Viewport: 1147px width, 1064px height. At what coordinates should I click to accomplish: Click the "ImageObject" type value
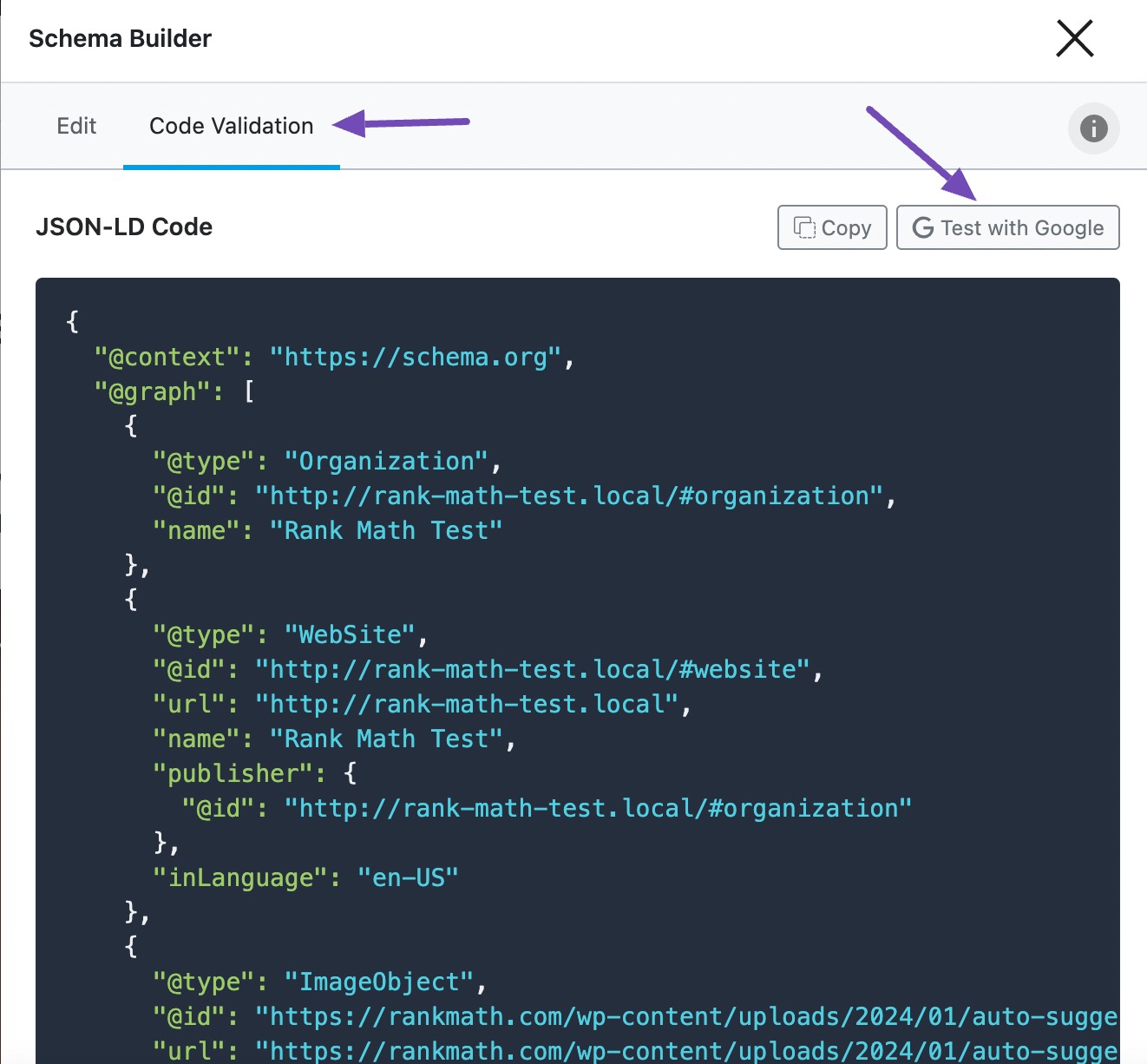point(379,982)
